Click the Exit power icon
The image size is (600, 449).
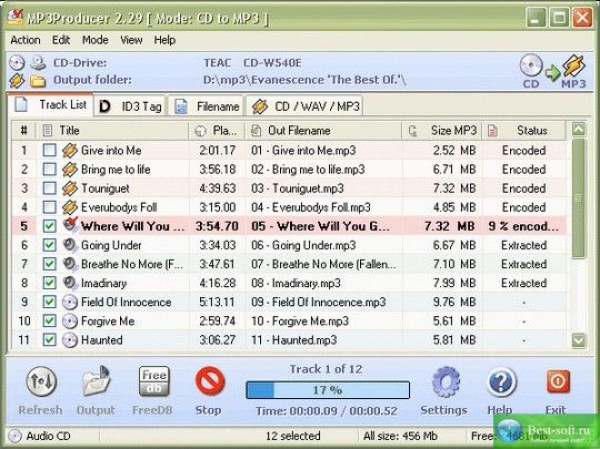pos(558,381)
